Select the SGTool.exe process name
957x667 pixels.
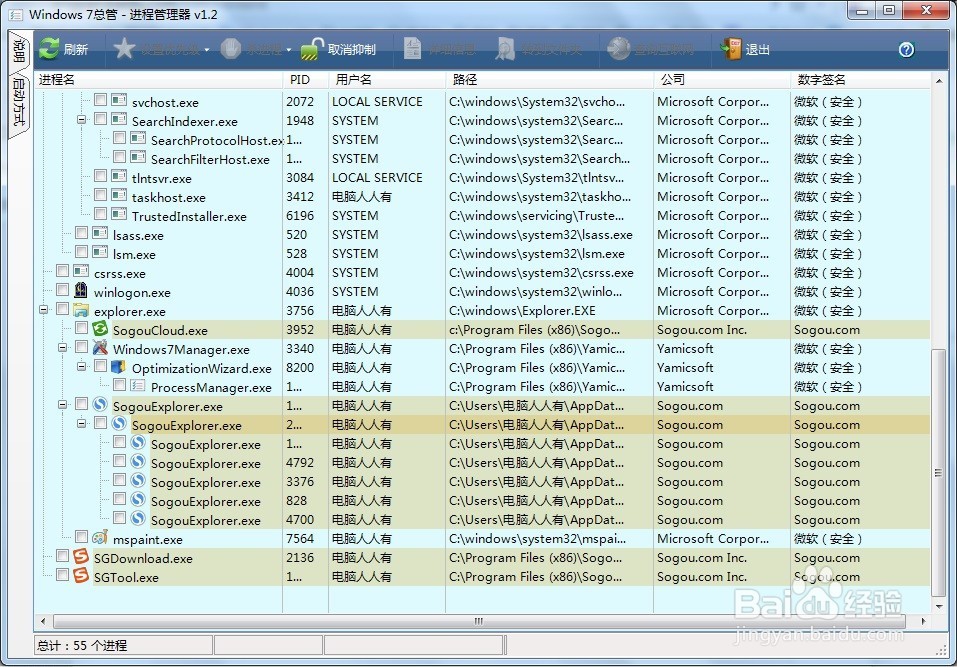click(126, 577)
